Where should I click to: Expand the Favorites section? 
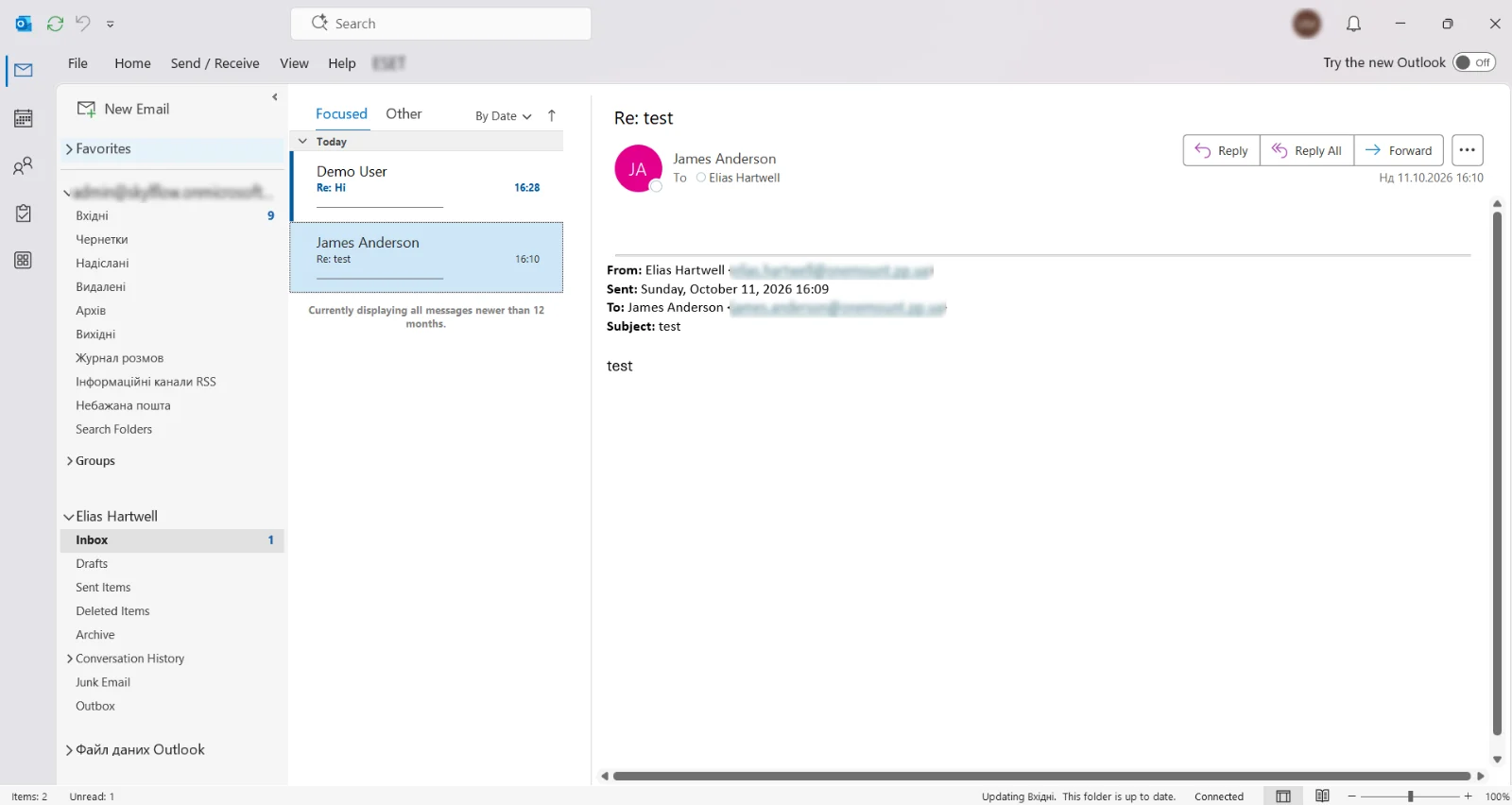pos(70,149)
